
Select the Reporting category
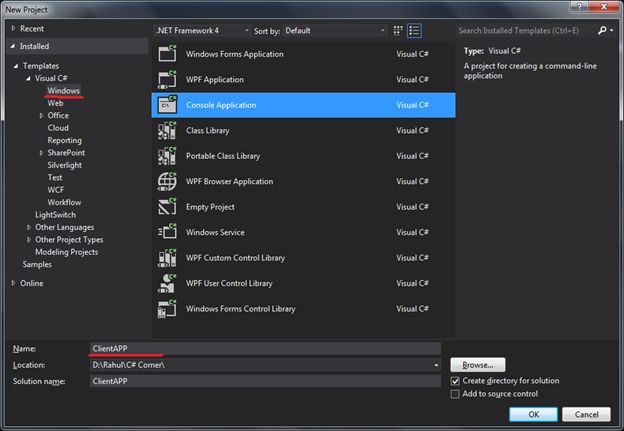[x=64, y=140]
